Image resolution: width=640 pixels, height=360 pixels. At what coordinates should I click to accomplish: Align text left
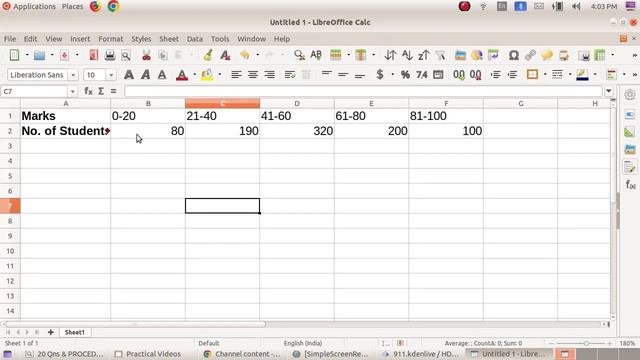(236, 75)
